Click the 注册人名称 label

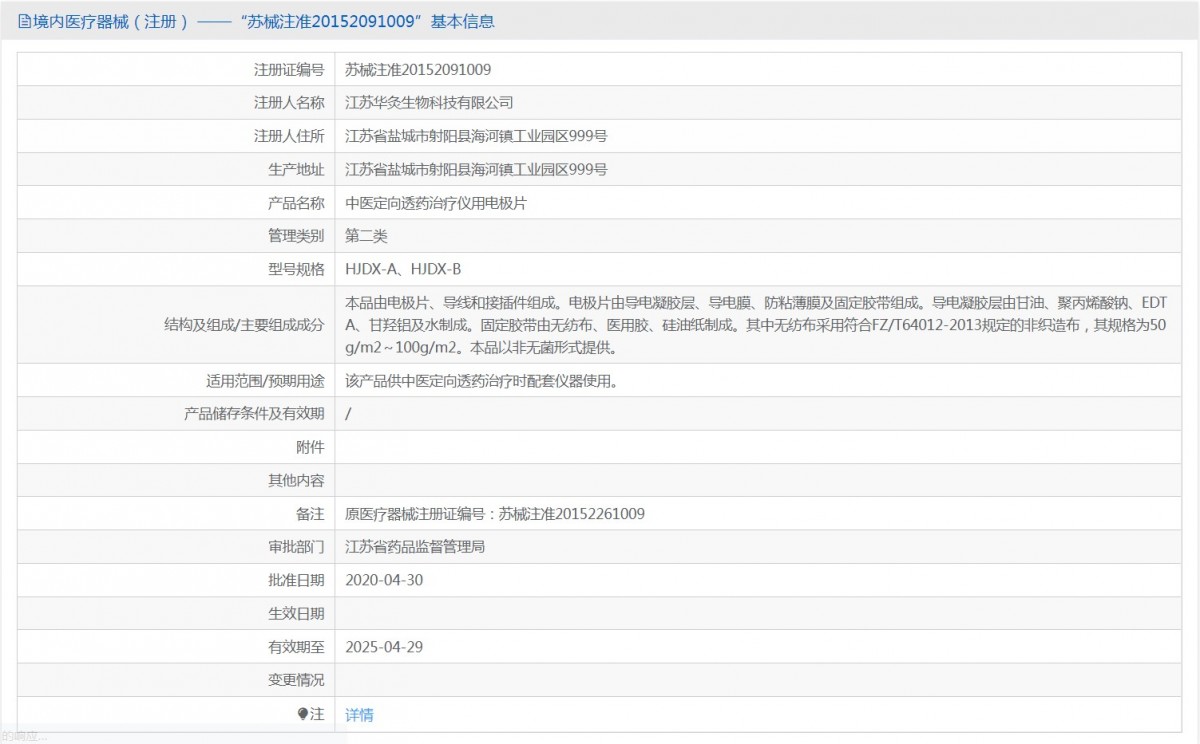pyautogui.click(x=289, y=103)
